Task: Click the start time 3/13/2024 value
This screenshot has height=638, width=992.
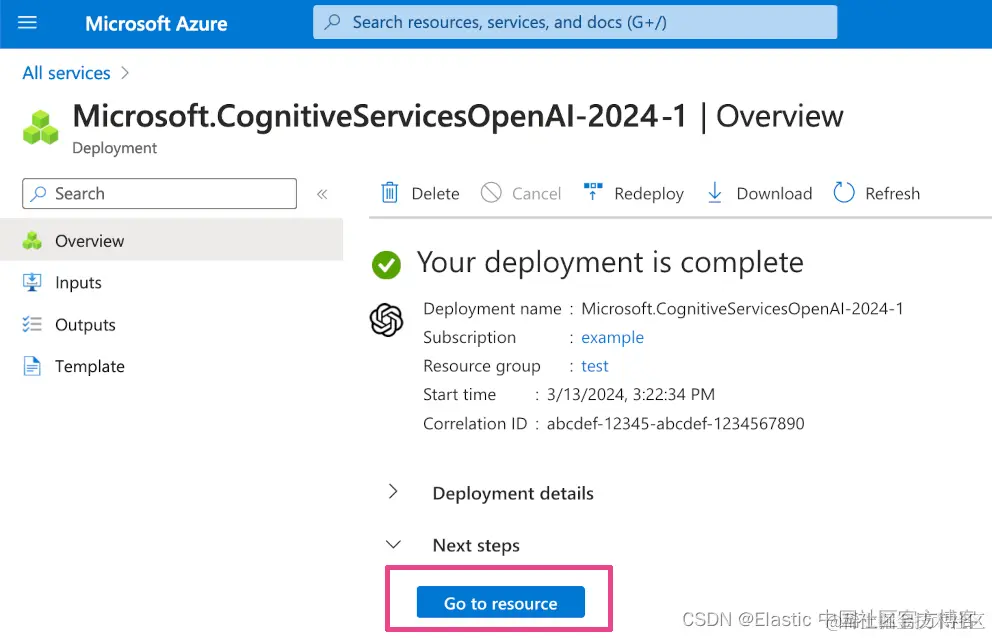Action: pyautogui.click(x=631, y=394)
